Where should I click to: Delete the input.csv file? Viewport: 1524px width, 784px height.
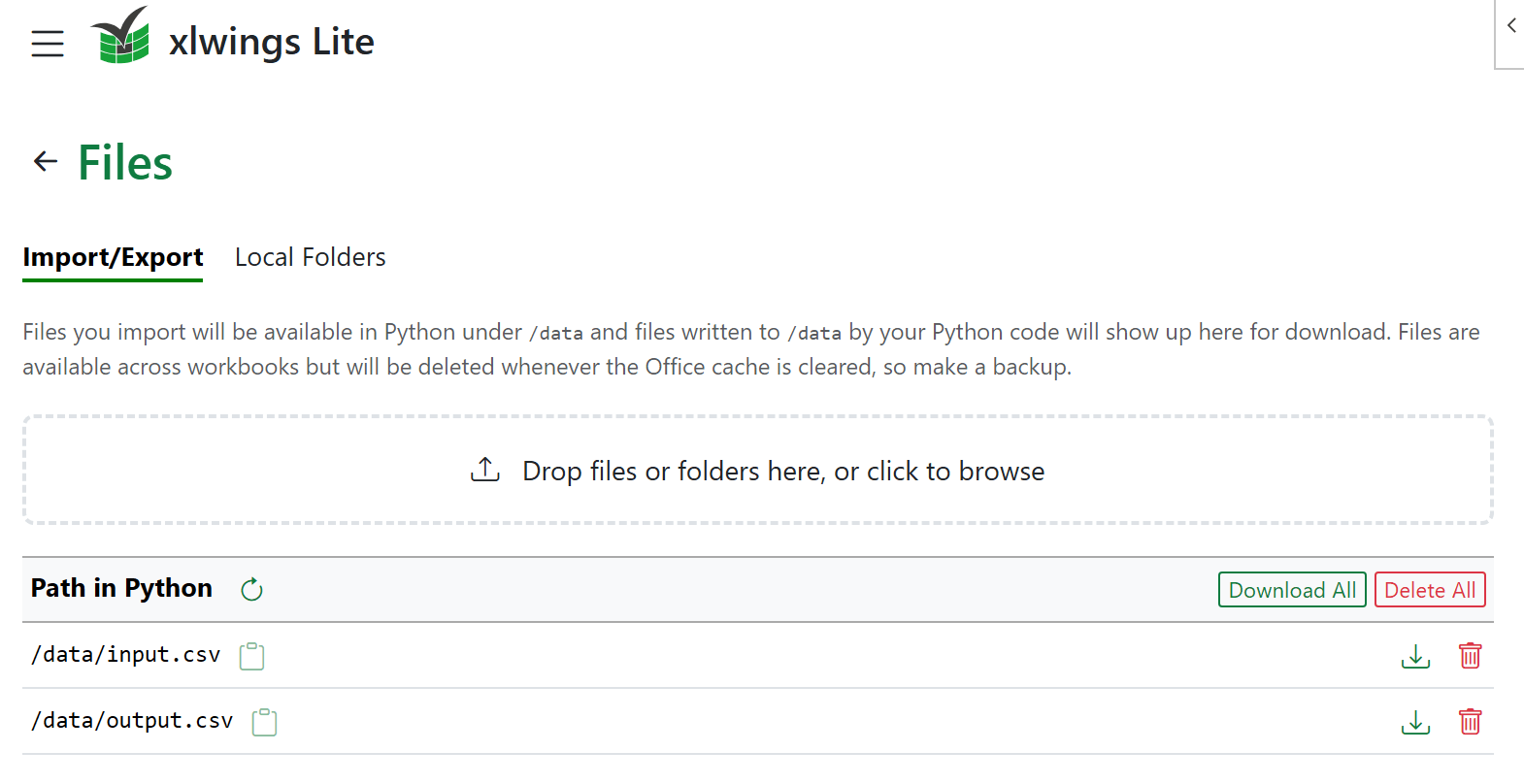click(x=1470, y=656)
